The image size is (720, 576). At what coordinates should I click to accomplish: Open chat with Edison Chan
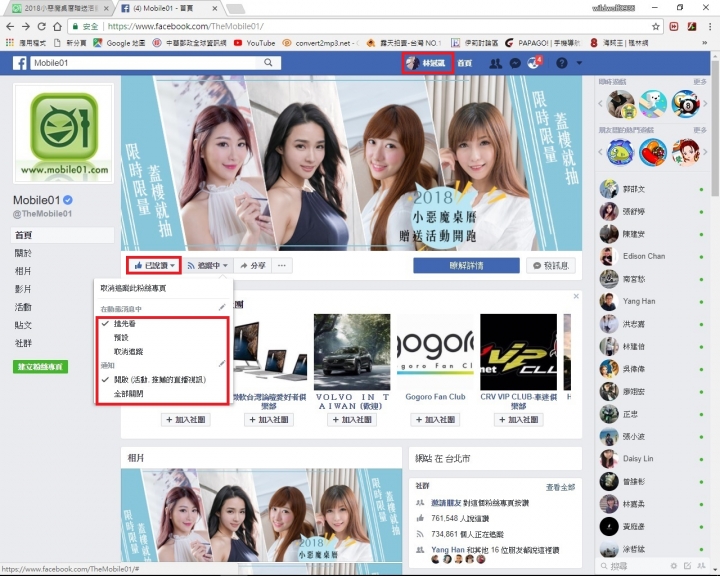[x=652, y=256]
